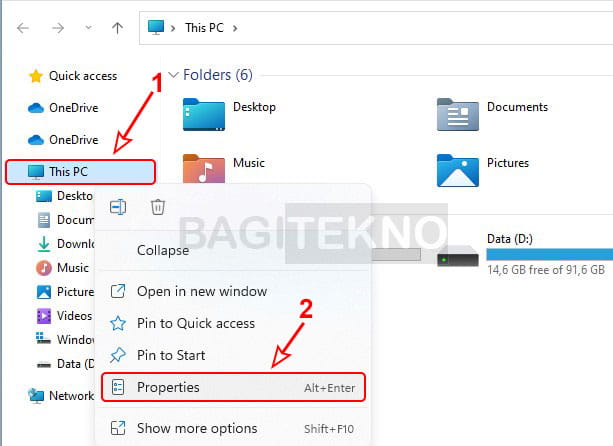
Task: Click the Delete trash icon in context menu
Action: coord(158,207)
